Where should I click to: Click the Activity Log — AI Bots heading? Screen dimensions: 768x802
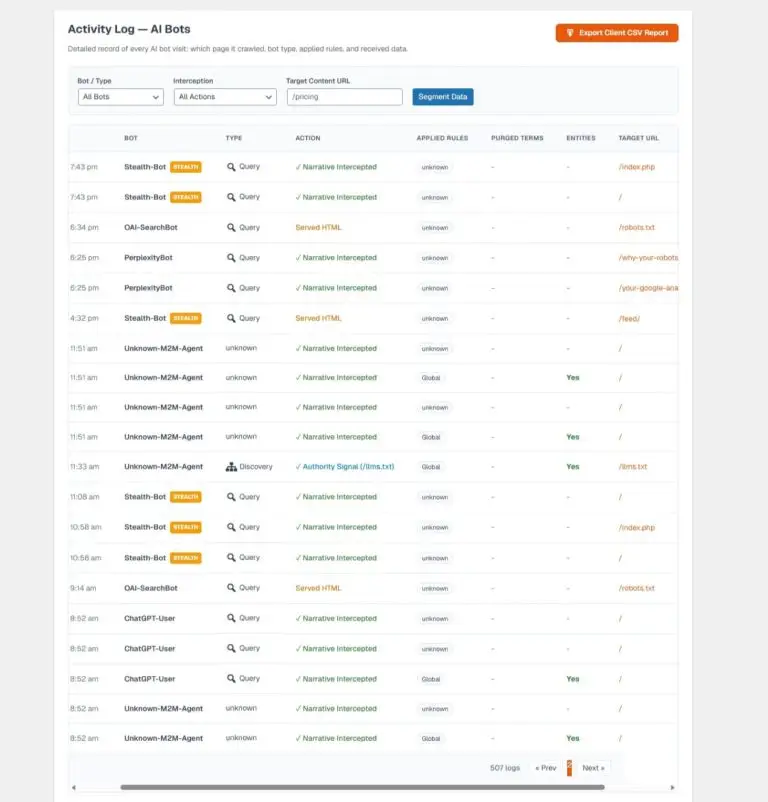(x=129, y=29)
